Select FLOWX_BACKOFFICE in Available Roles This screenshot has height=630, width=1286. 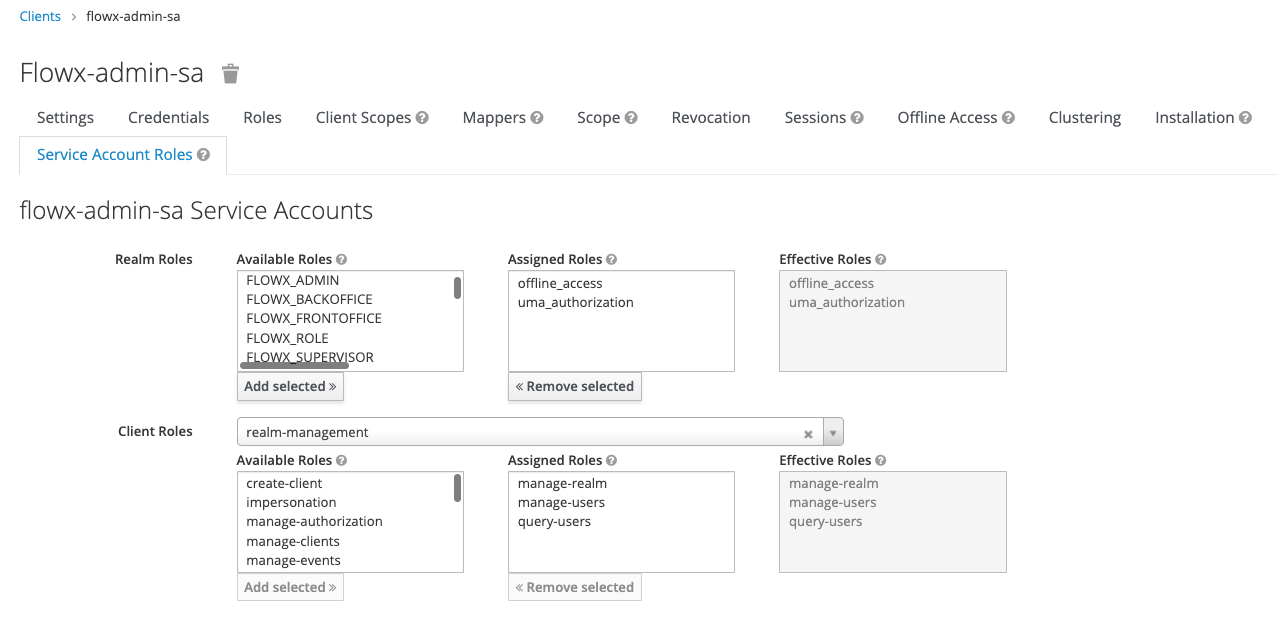tap(309, 299)
